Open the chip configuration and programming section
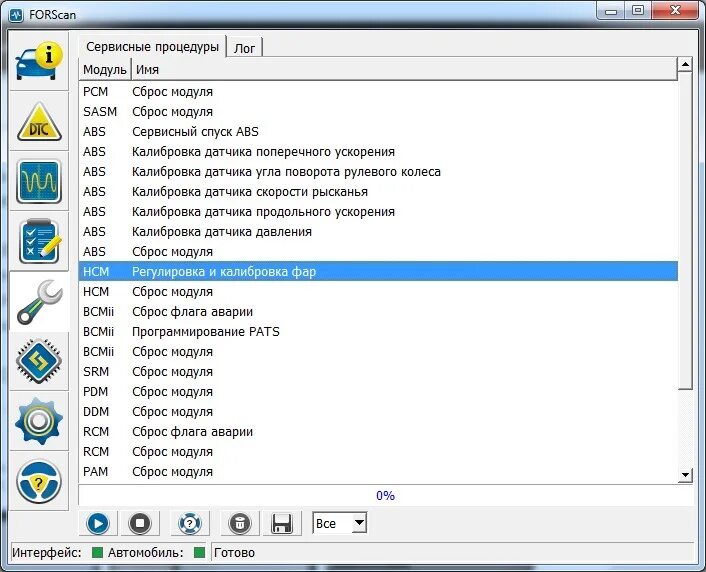The height and width of the screenshot is (572, 706). pyautogui.click(x=39, y=361)
